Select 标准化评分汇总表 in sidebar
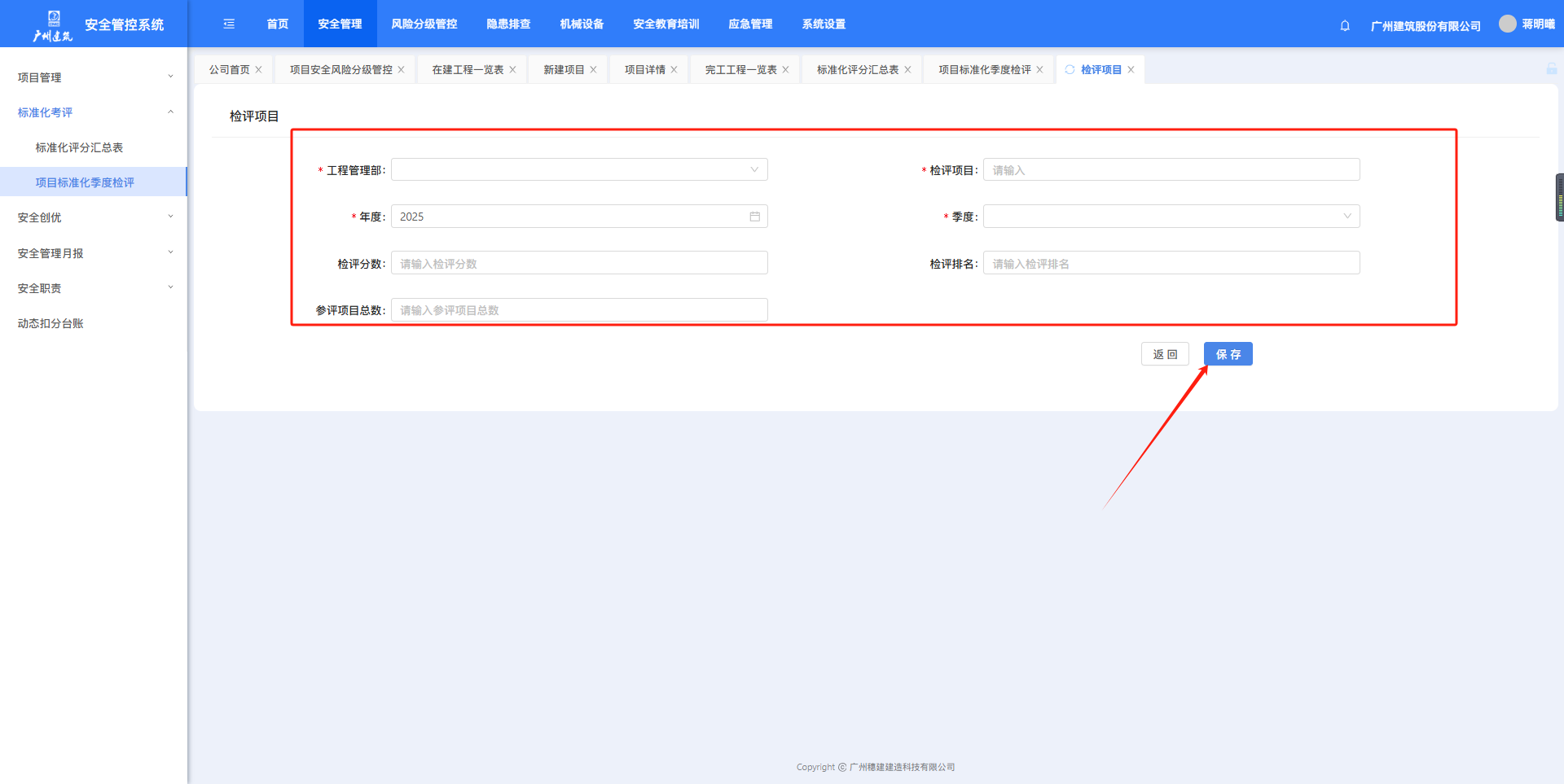Viewport: 1564px width, 784px height. [79, 147]
